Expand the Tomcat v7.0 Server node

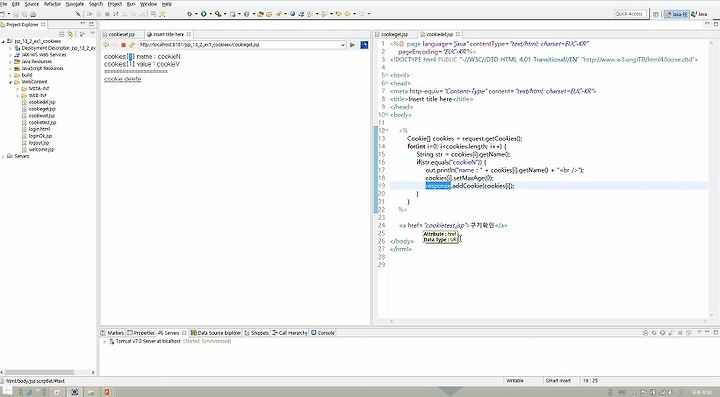104,341
